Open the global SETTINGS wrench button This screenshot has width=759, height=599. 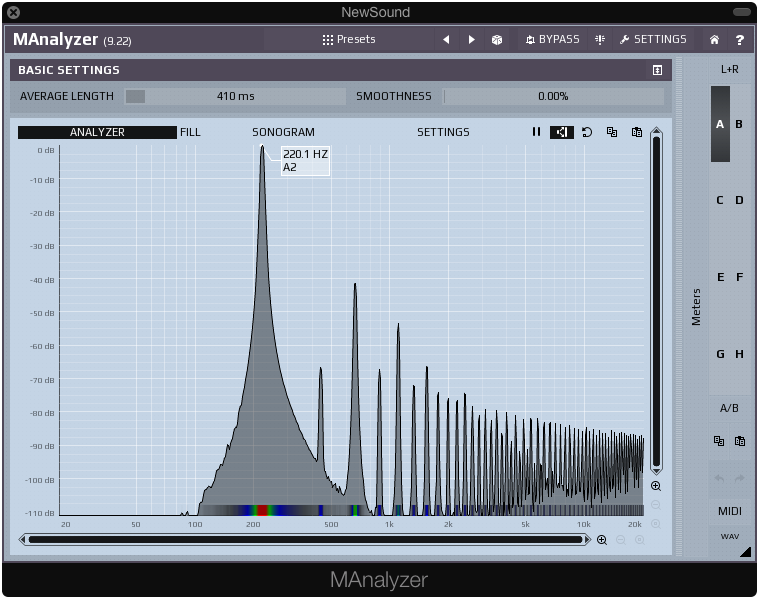point(653,39)
